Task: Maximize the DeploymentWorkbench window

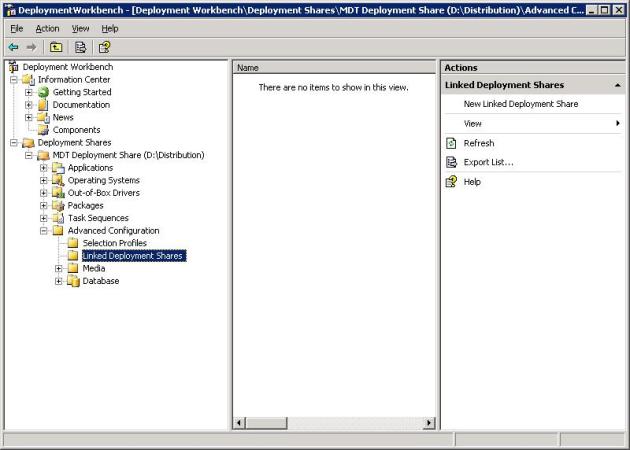Action: (604, 10)
